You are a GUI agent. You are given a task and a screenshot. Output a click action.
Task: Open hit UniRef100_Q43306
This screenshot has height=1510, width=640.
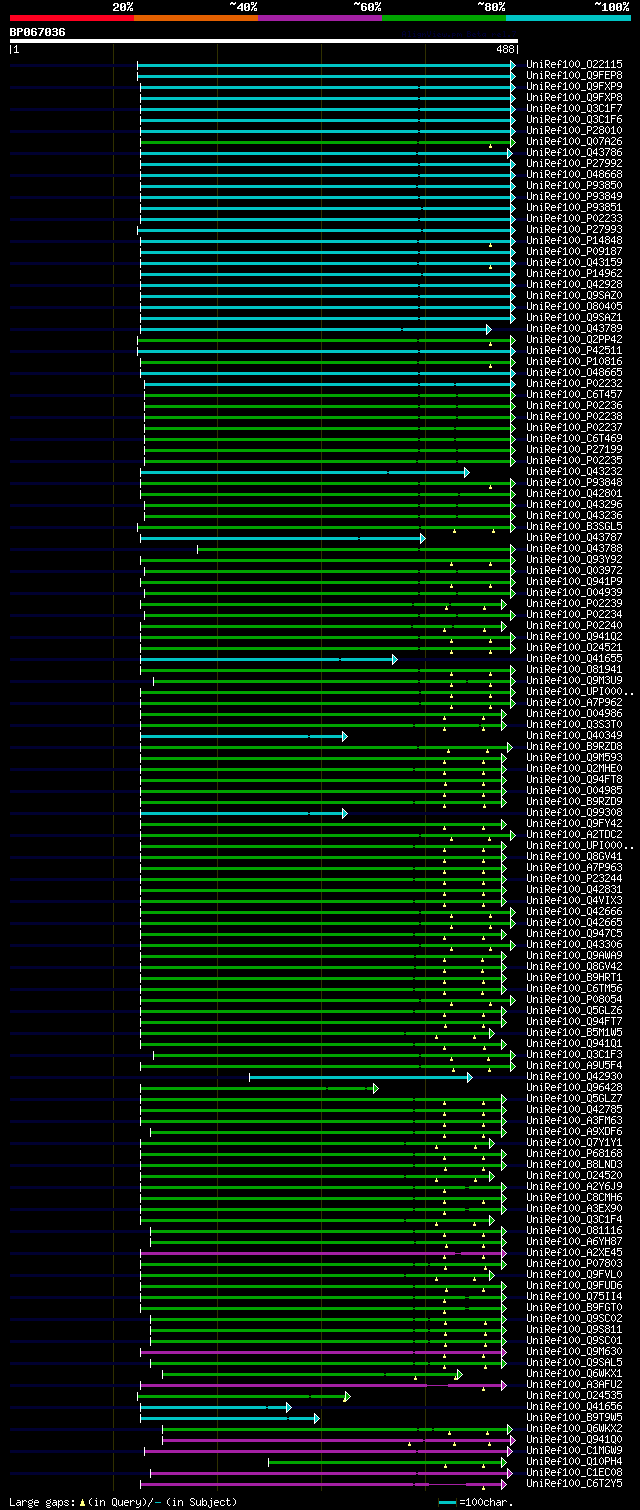tap(574, 944)
